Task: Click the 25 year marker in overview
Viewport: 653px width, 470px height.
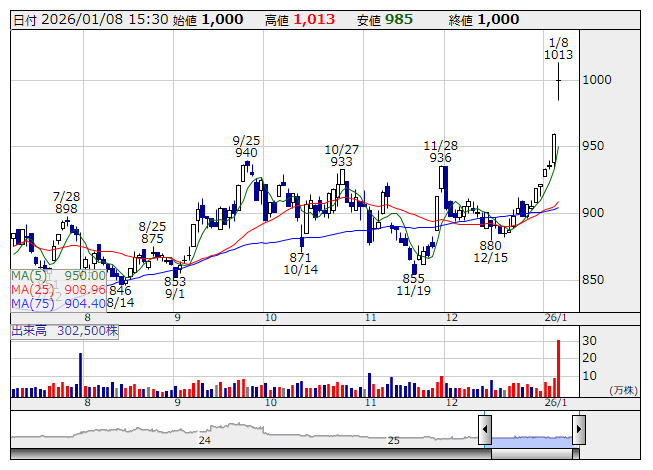Action: pyautogui.click(x=394, y=440)
